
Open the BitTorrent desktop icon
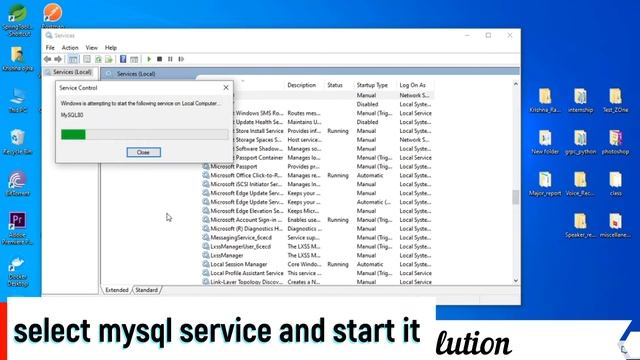17,184
